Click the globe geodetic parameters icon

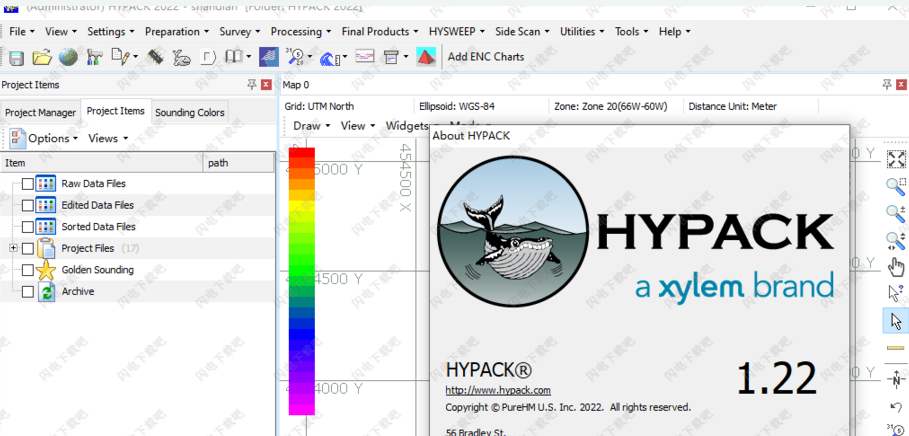(x=68, y=57)
